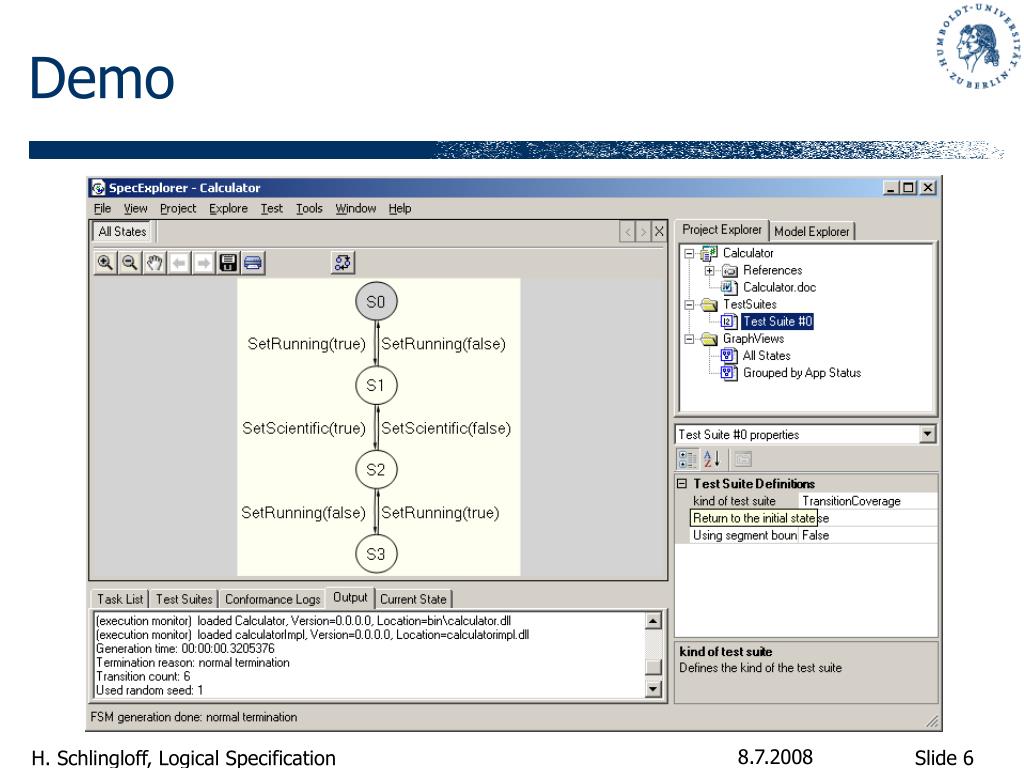Save the graph with the floppy disk icon
Viewport: 1024px width, 768px height.
click(228, 263)
